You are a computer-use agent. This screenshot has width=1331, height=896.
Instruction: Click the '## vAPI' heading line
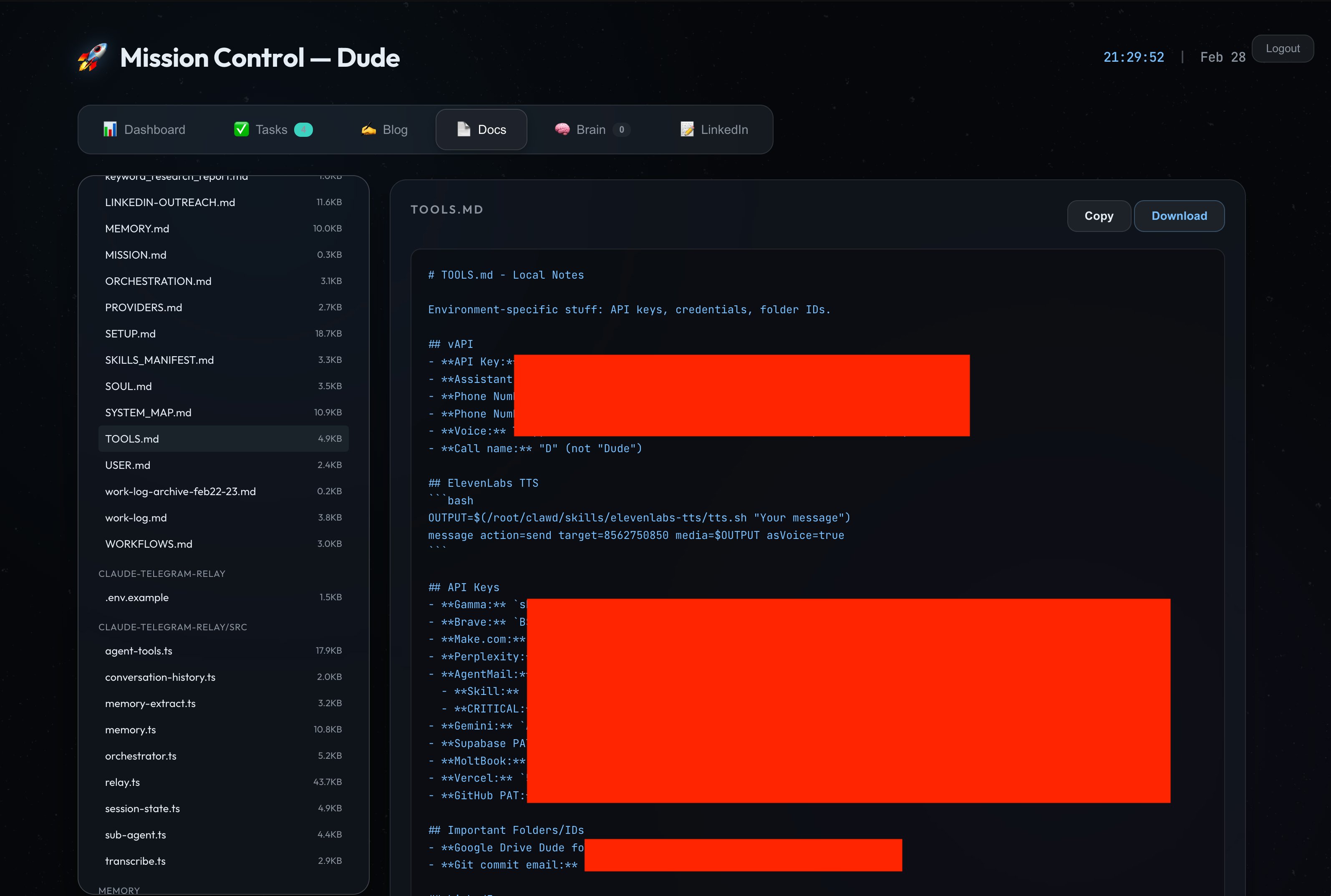pyautogui.click(x=451, y=344)
